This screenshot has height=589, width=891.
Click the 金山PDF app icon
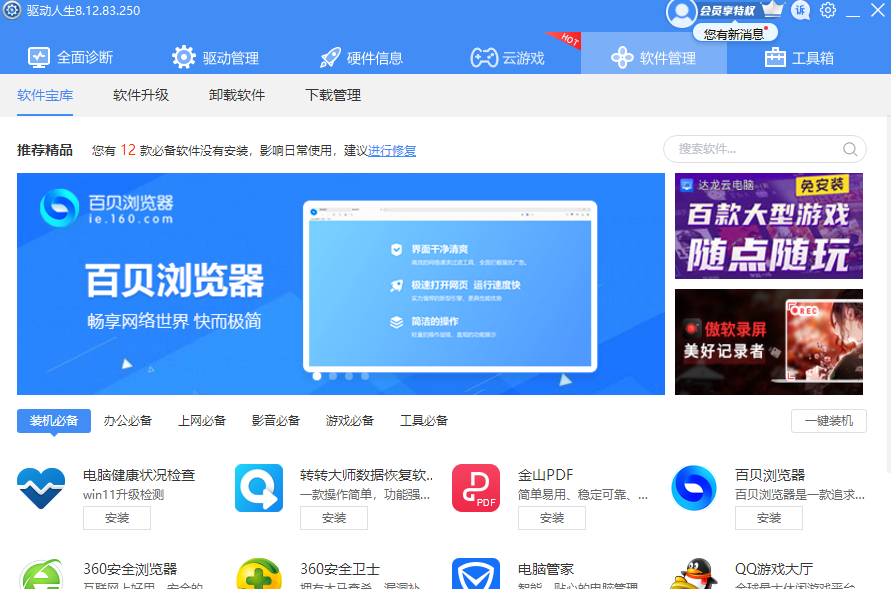[x=476, y=488]
